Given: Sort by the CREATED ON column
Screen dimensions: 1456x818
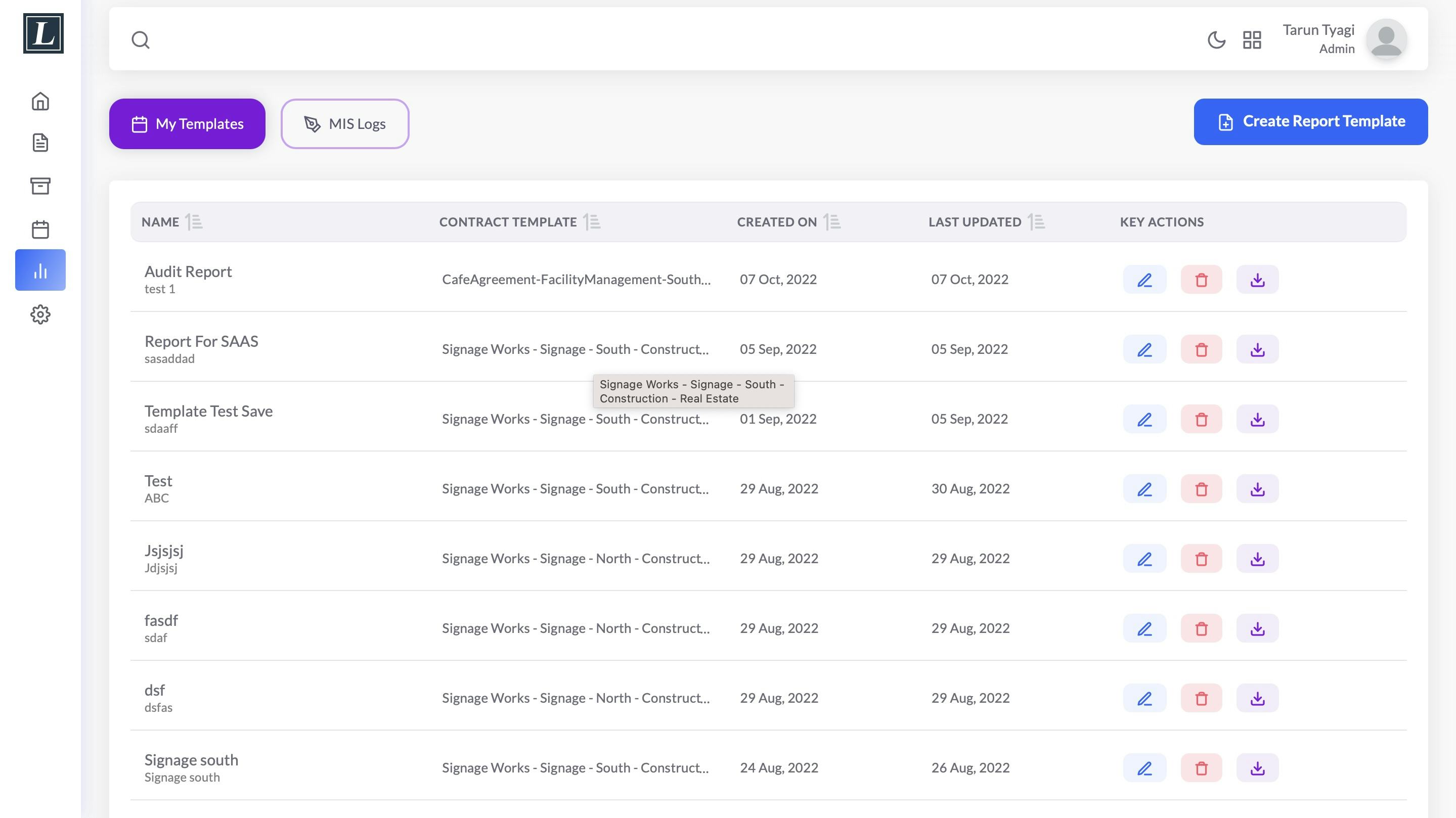Looking at the screenshot, I should [x=832, y=222].
